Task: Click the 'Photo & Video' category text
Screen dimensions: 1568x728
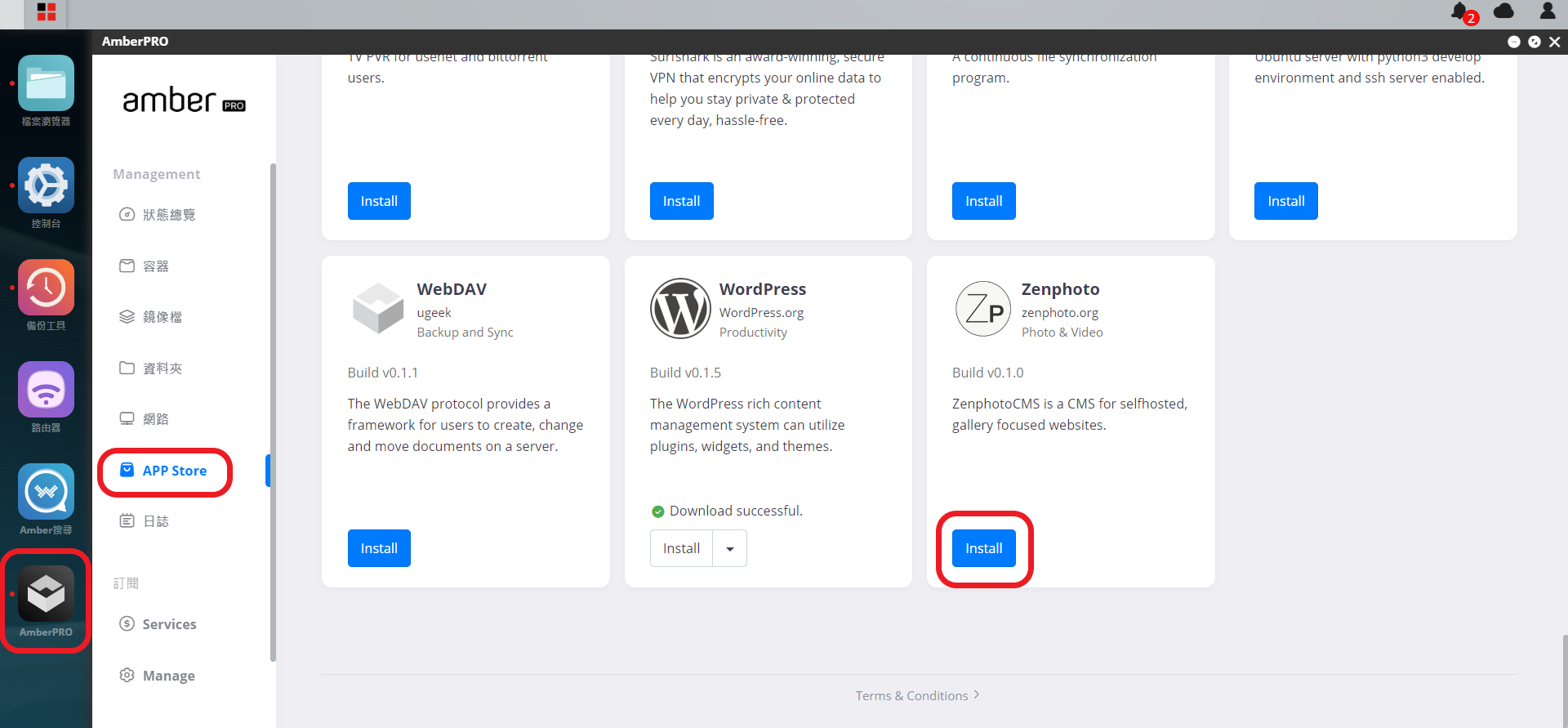Action: click(x=1062, y=333)
